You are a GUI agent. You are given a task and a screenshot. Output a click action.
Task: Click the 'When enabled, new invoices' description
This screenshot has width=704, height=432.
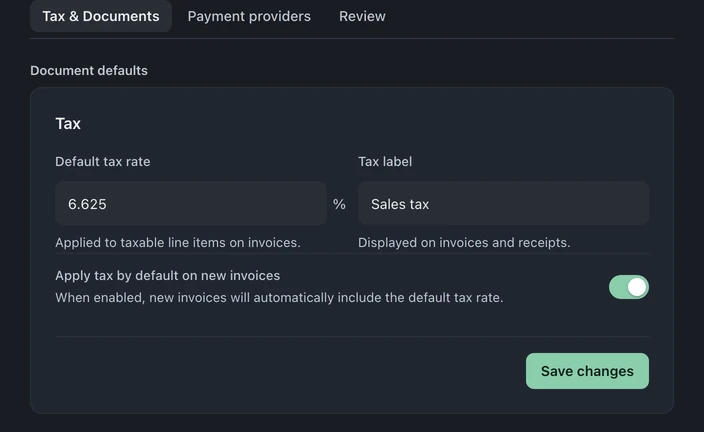click(279, 298)
